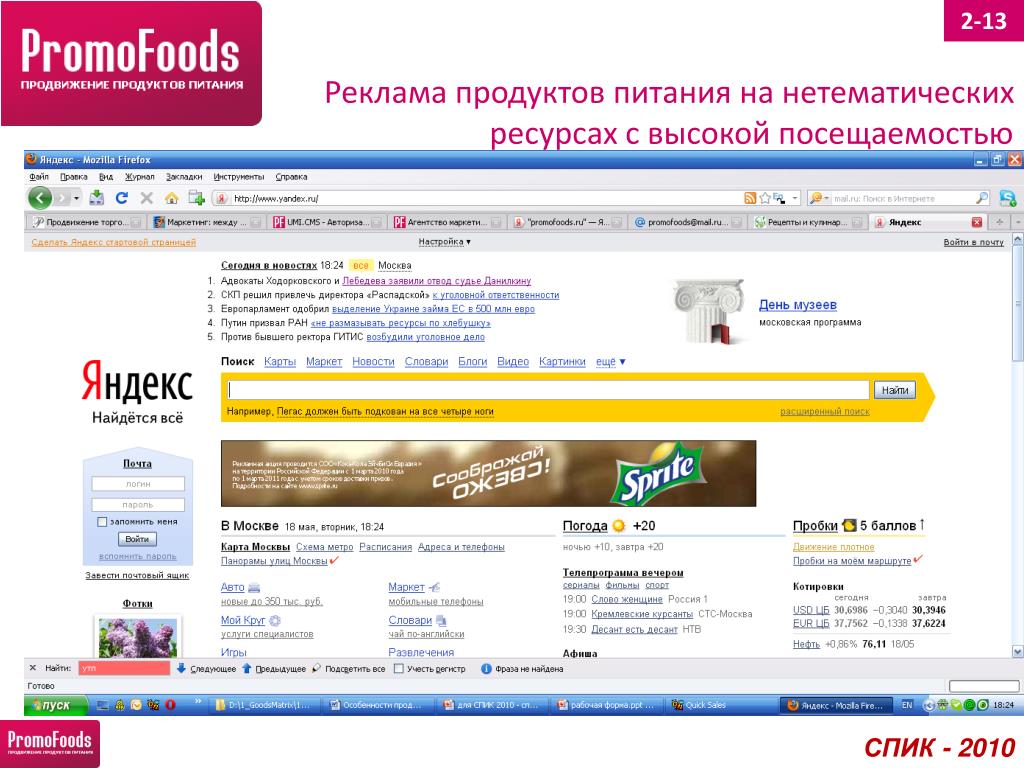Click the show desktop quick launch icon
The height and width of the screenshot is (768, 1024).
click(x=103, y=705)
